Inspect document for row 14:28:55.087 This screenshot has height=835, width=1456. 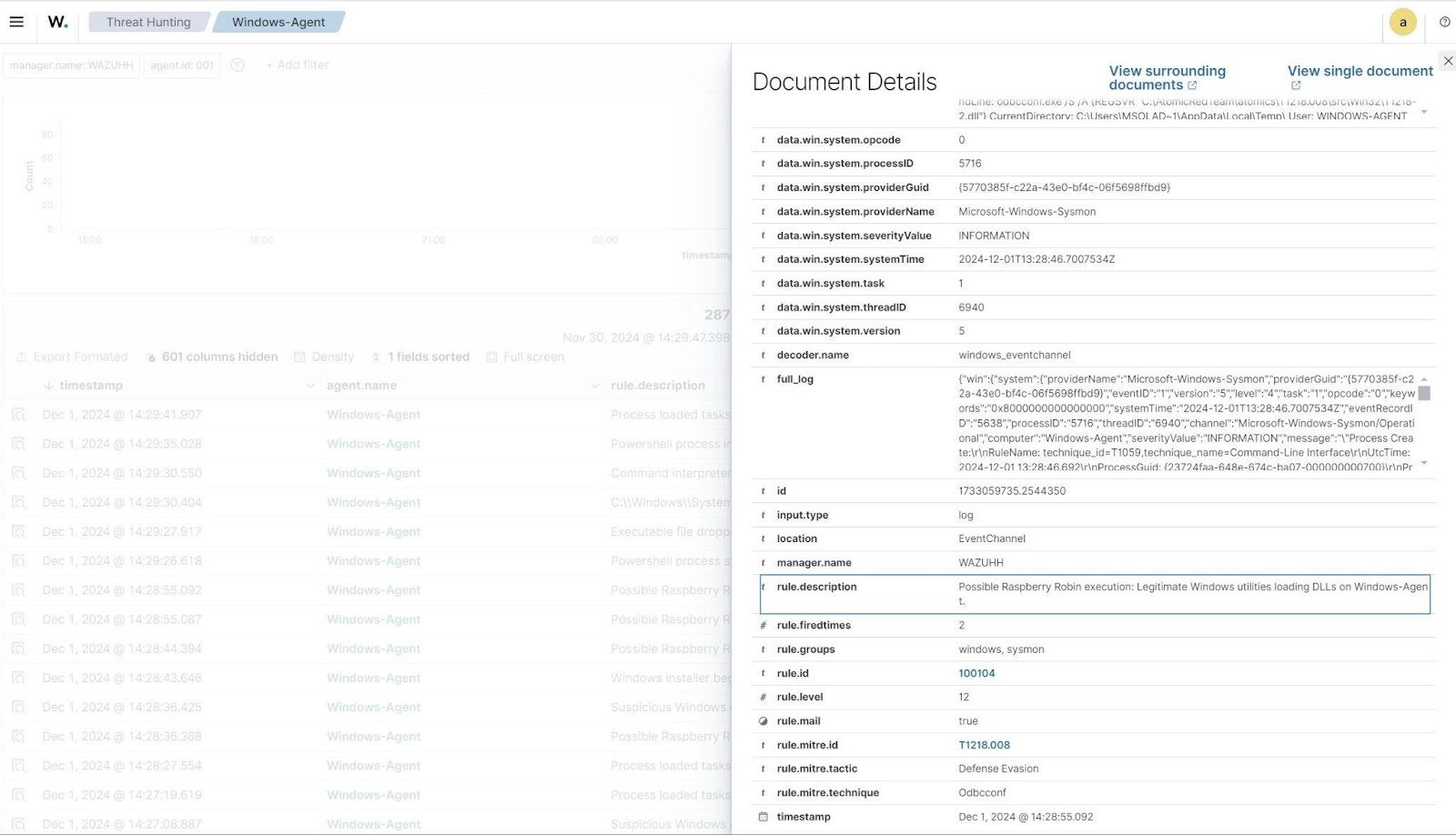click(18, 619)
